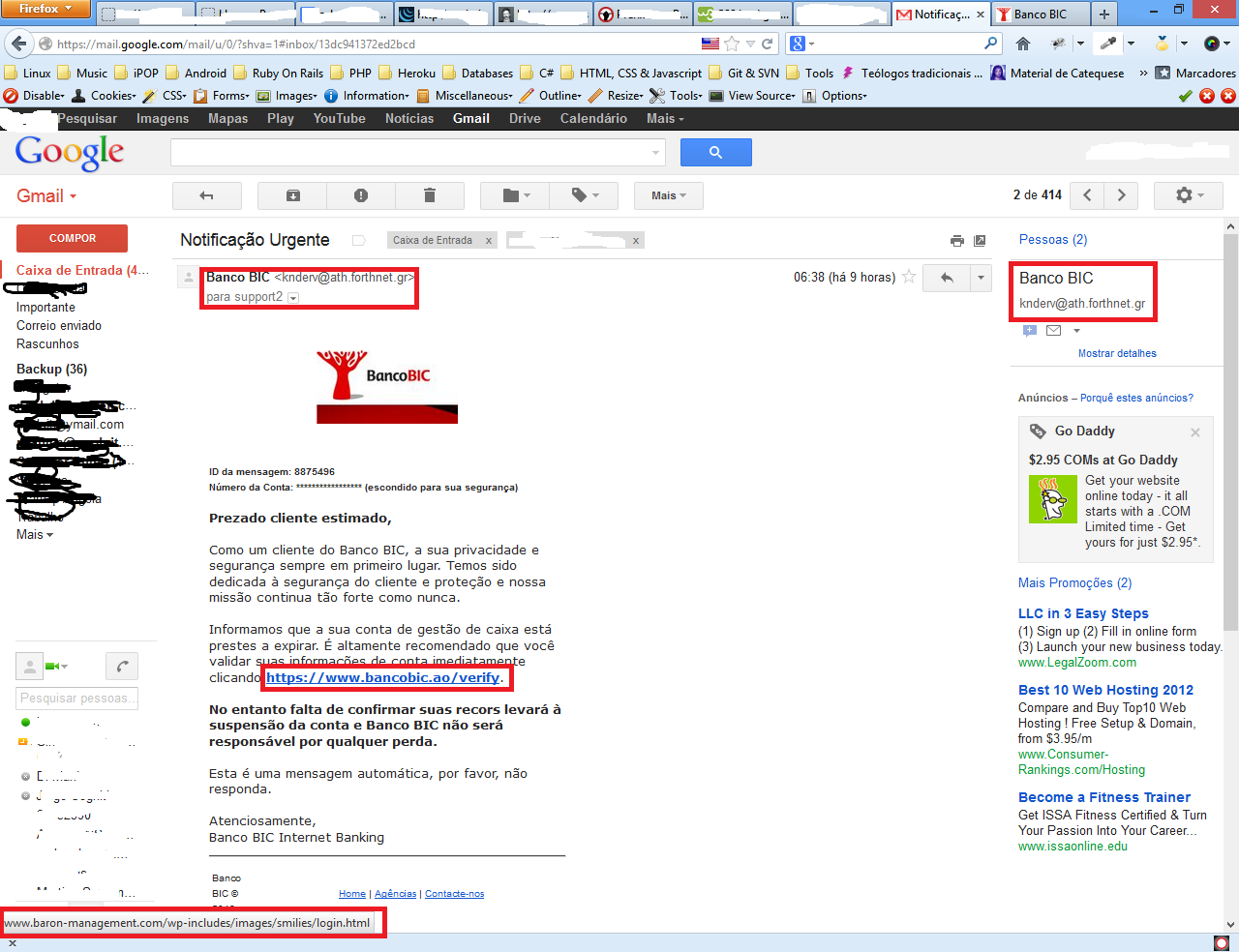Viewport: 1239px width, 952px height.
Task: Open Mais Promoções (2) link
Action: [x=1074, y=582]
